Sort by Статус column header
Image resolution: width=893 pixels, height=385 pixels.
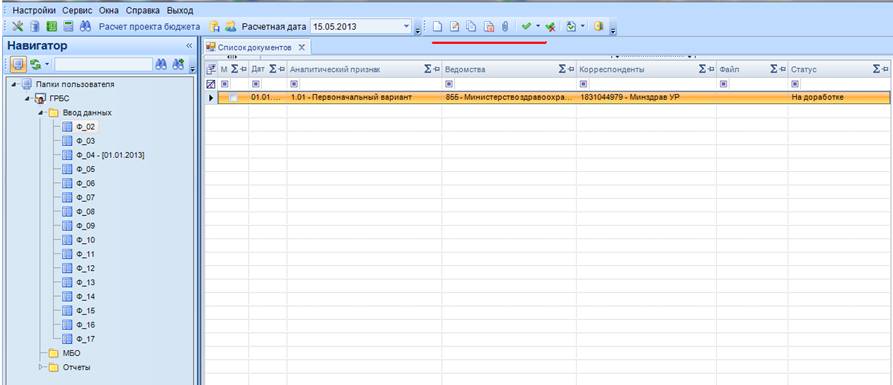pyautogui.click(x=804, y=69)
